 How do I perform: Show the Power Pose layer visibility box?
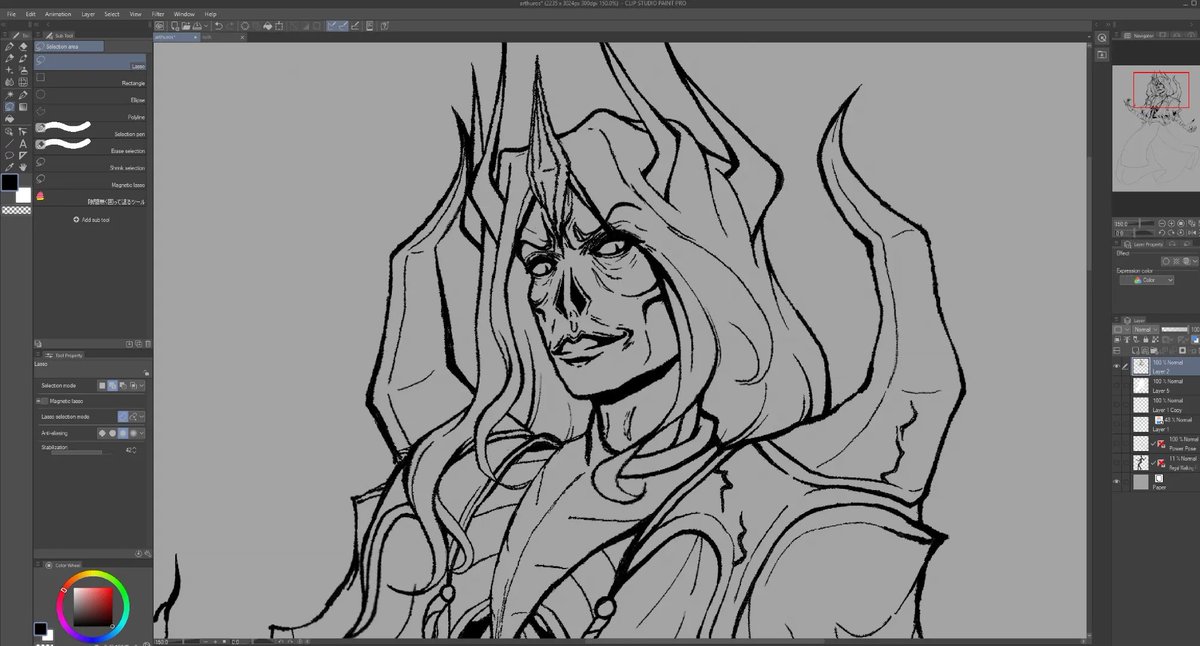point(1116,443)
